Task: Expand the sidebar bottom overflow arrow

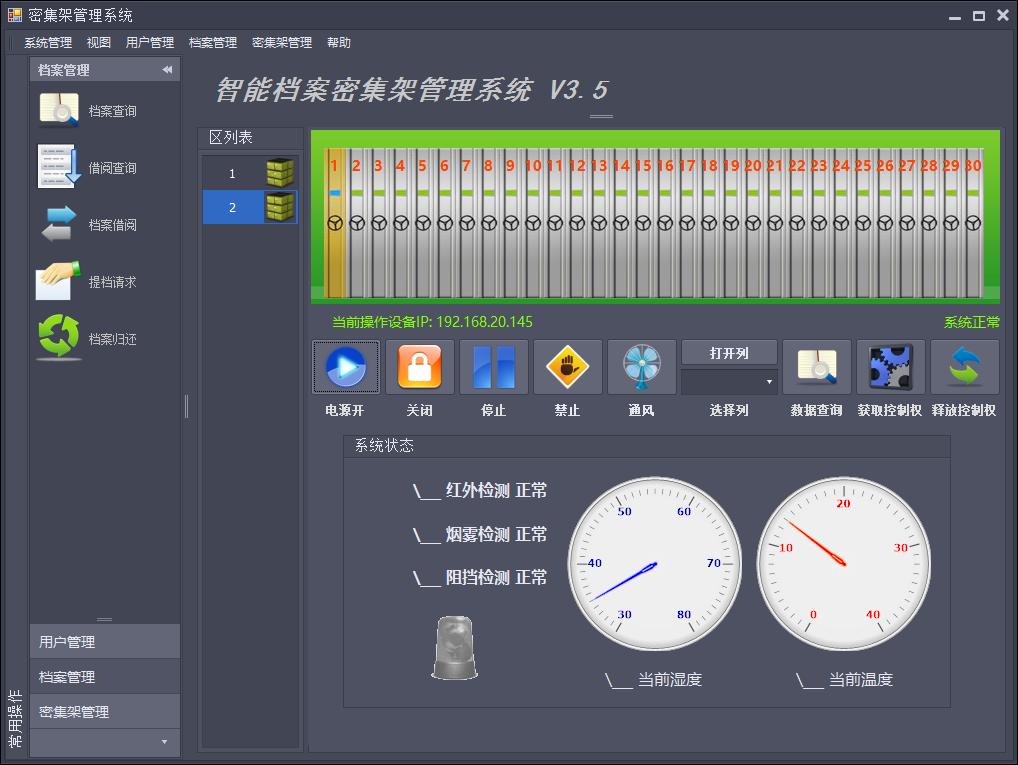Action: [x=165, y=742]
